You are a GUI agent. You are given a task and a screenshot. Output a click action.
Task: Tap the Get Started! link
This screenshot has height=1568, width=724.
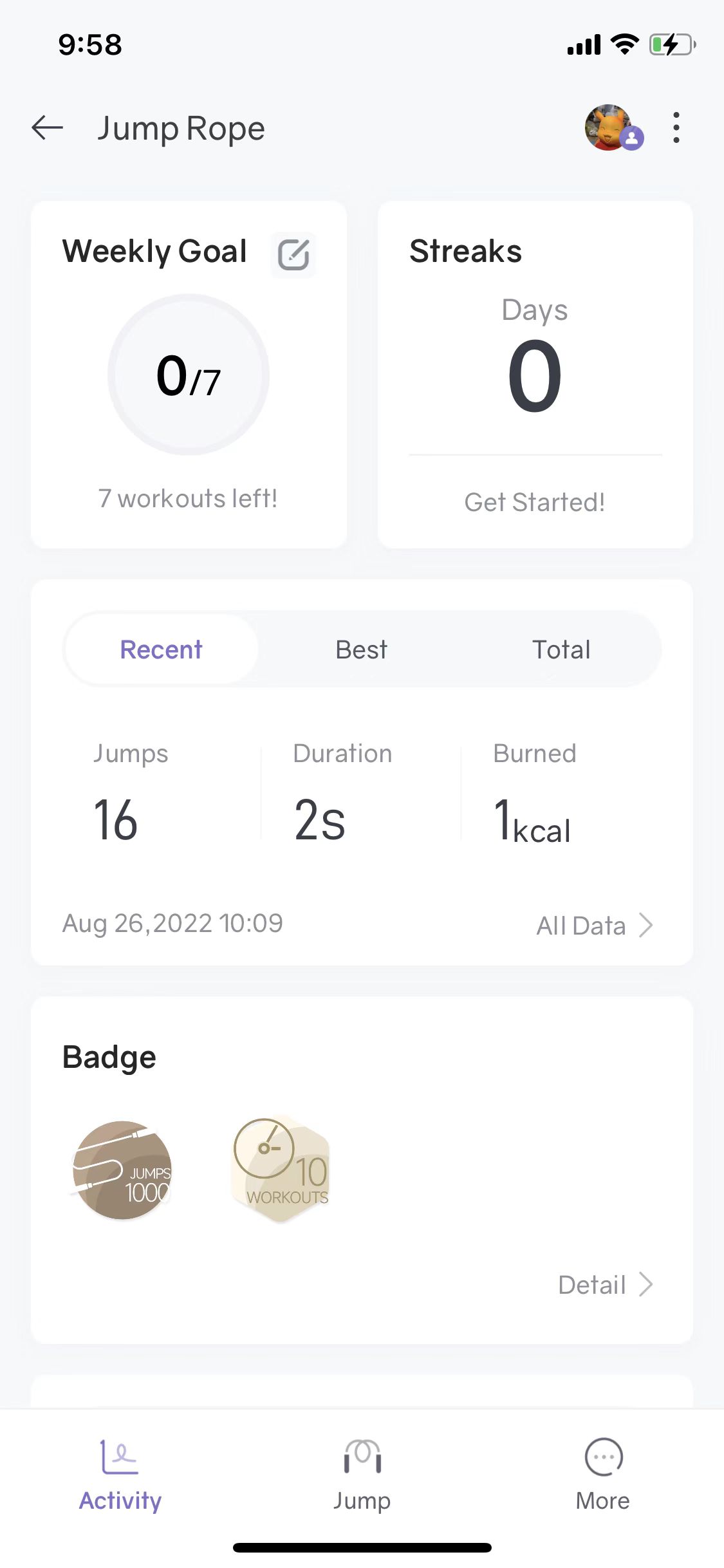(535, 502)
